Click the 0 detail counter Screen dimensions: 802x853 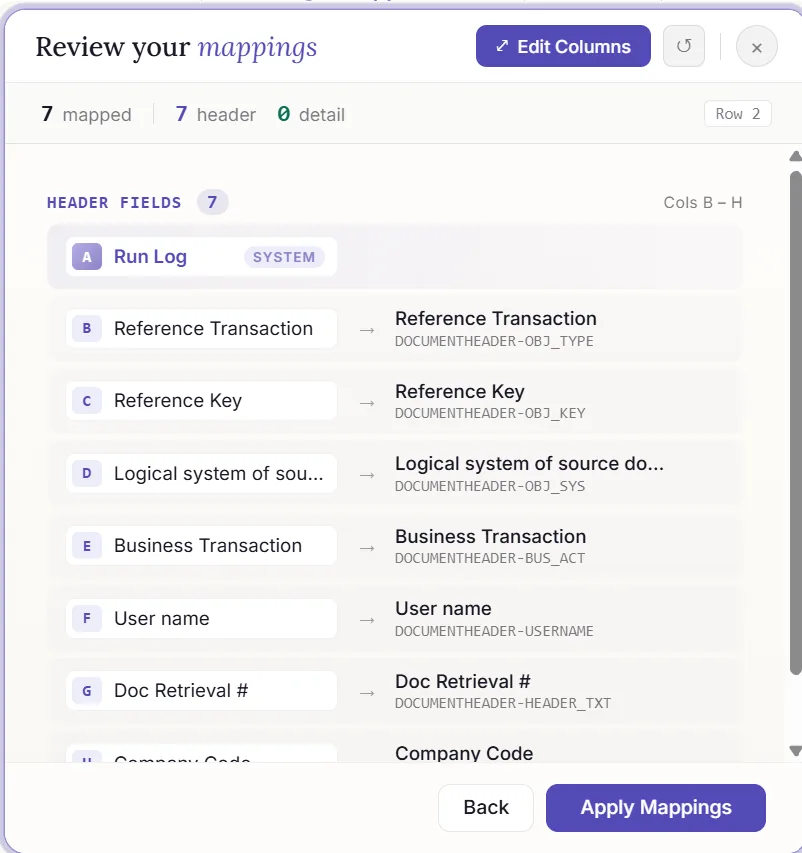(x=311, y=114)
